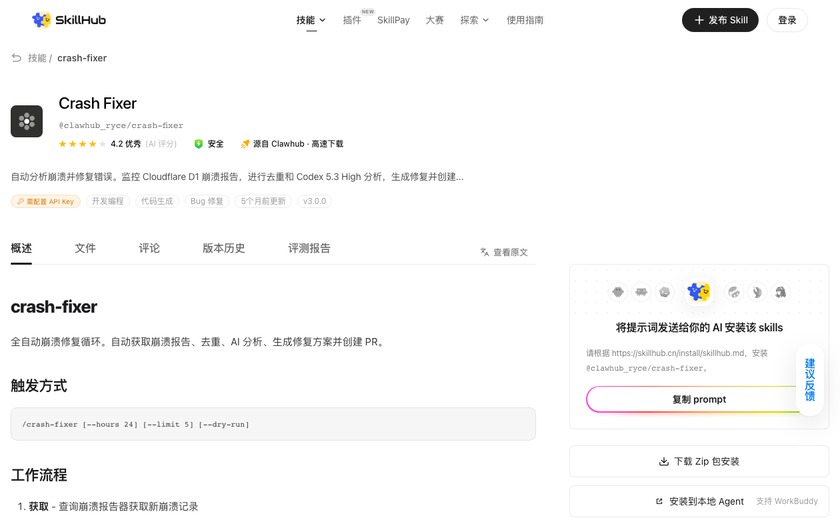Click the key icon in 需配置 API Key tag
The height and width of the screenshot is (520, 840).
pyautogui.click(x=20, y=201)
